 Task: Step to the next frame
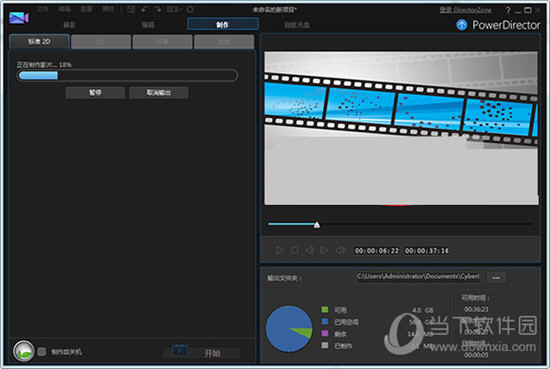coord(324,250)
